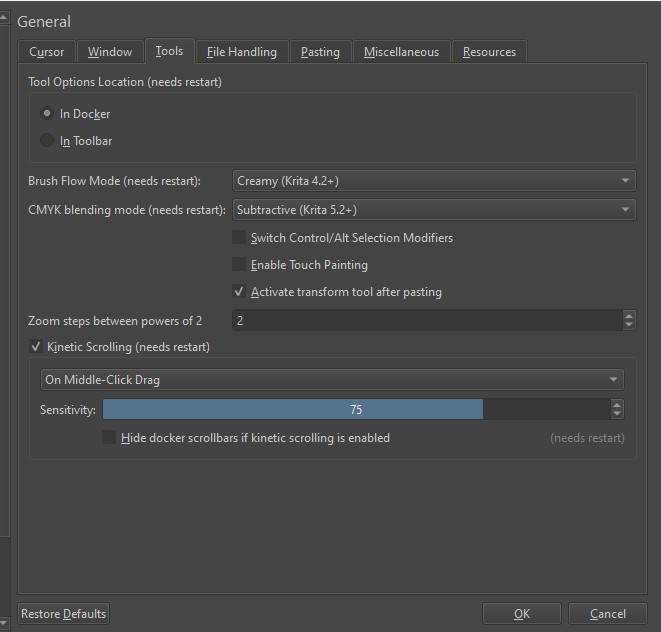Go to the Miscellaneous tab
661x632 pixels.
tap(401, 52)
